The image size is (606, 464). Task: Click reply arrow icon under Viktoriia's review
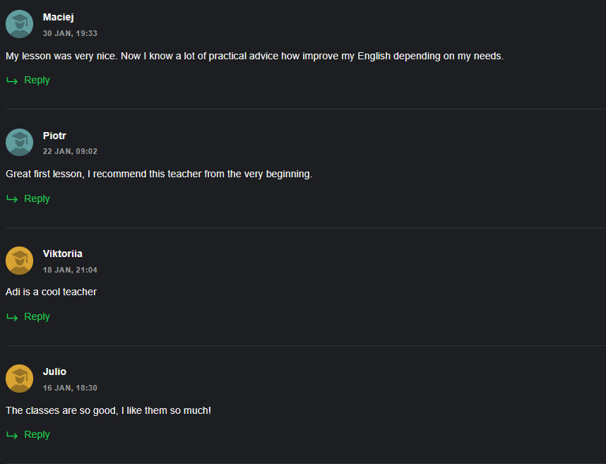tap(12, 317)
